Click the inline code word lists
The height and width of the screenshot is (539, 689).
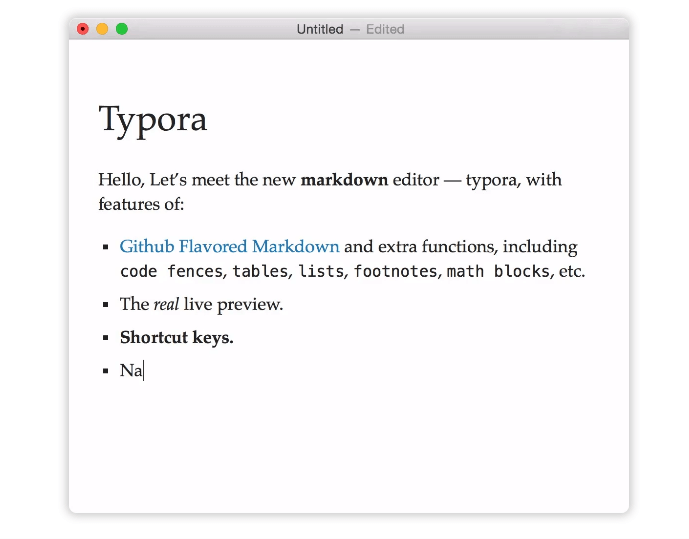(x=321, y=271)
